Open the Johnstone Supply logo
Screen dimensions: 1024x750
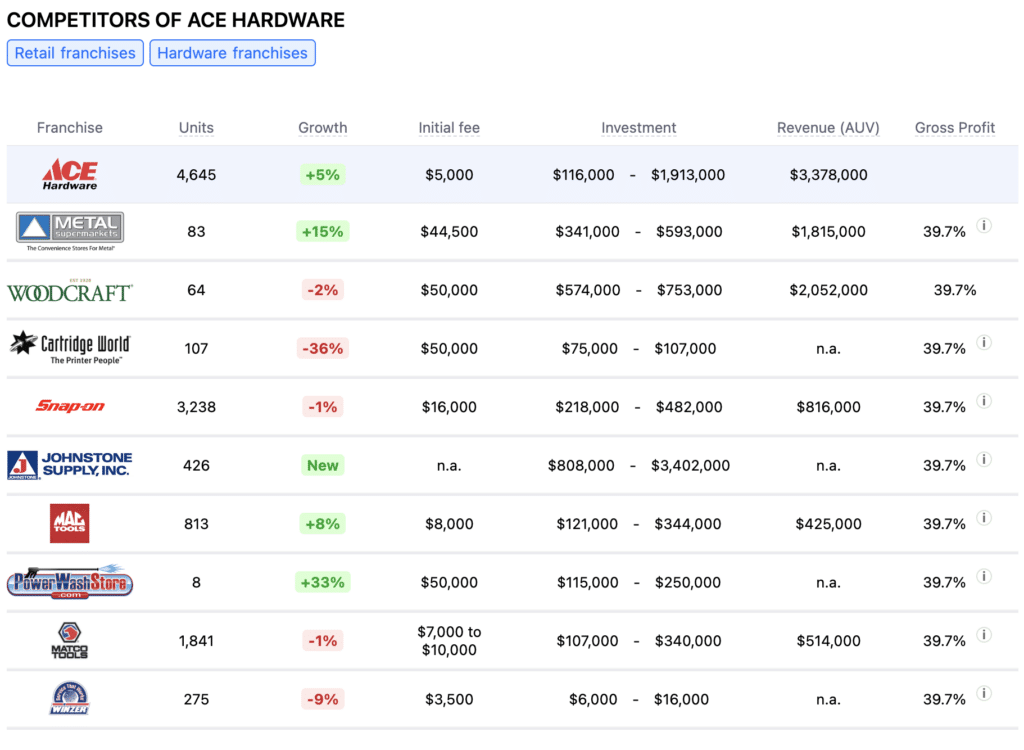click(70, 465)
